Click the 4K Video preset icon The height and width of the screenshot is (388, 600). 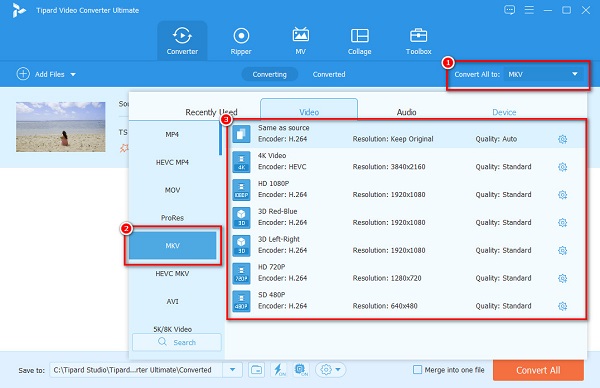241,162
